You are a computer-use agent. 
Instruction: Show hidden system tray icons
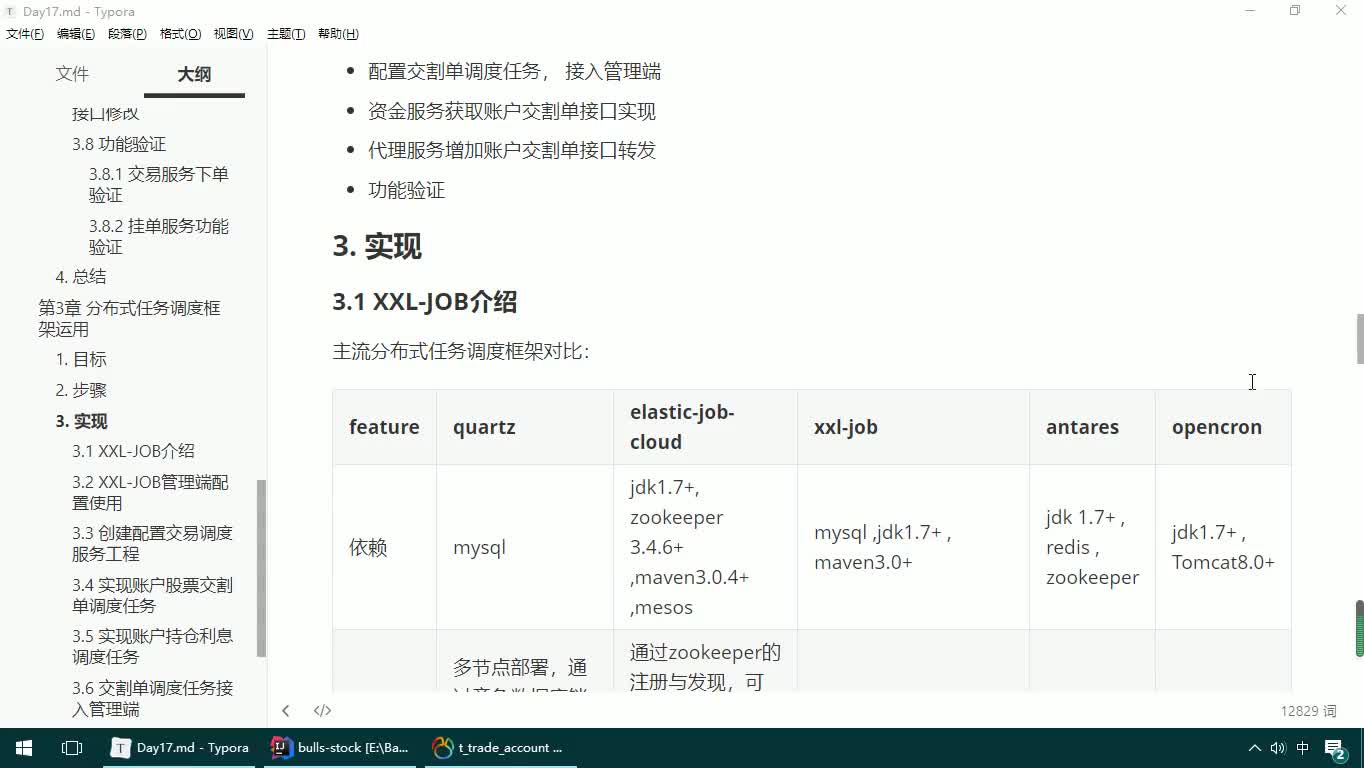[1254, 747]
